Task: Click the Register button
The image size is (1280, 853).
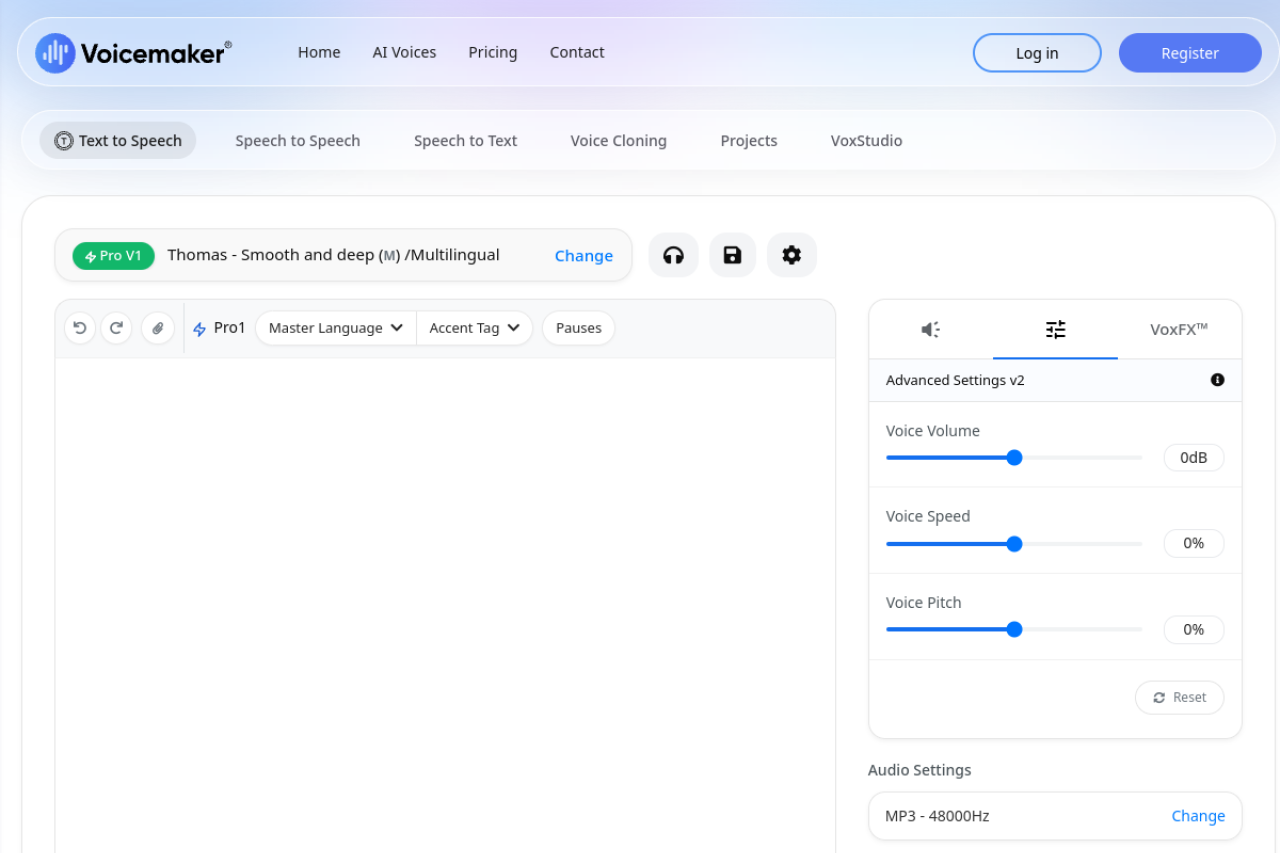Action: click(1190, 53)
